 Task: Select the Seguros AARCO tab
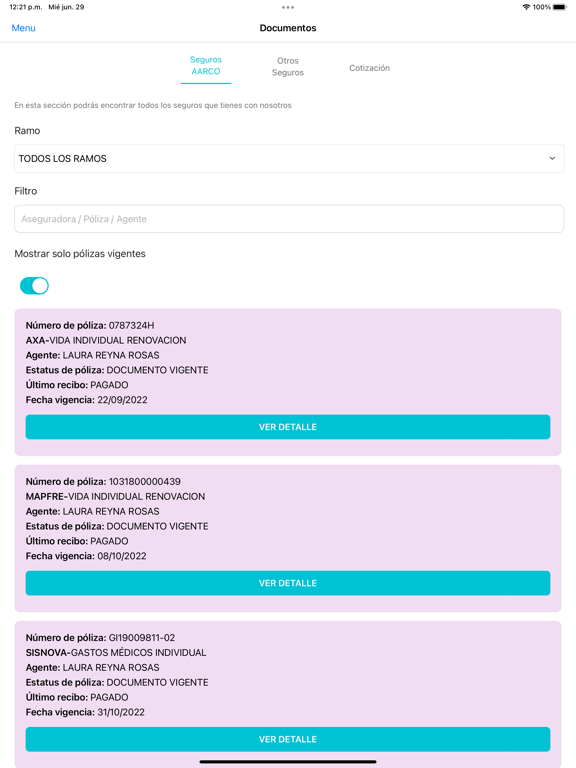coord(206,66)
